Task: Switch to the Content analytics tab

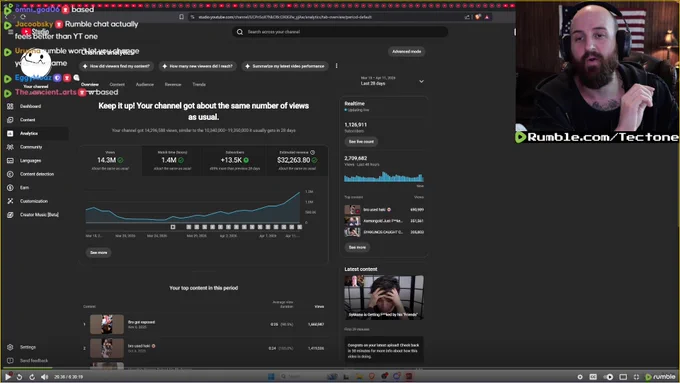Action: click(x=117, y=85)
